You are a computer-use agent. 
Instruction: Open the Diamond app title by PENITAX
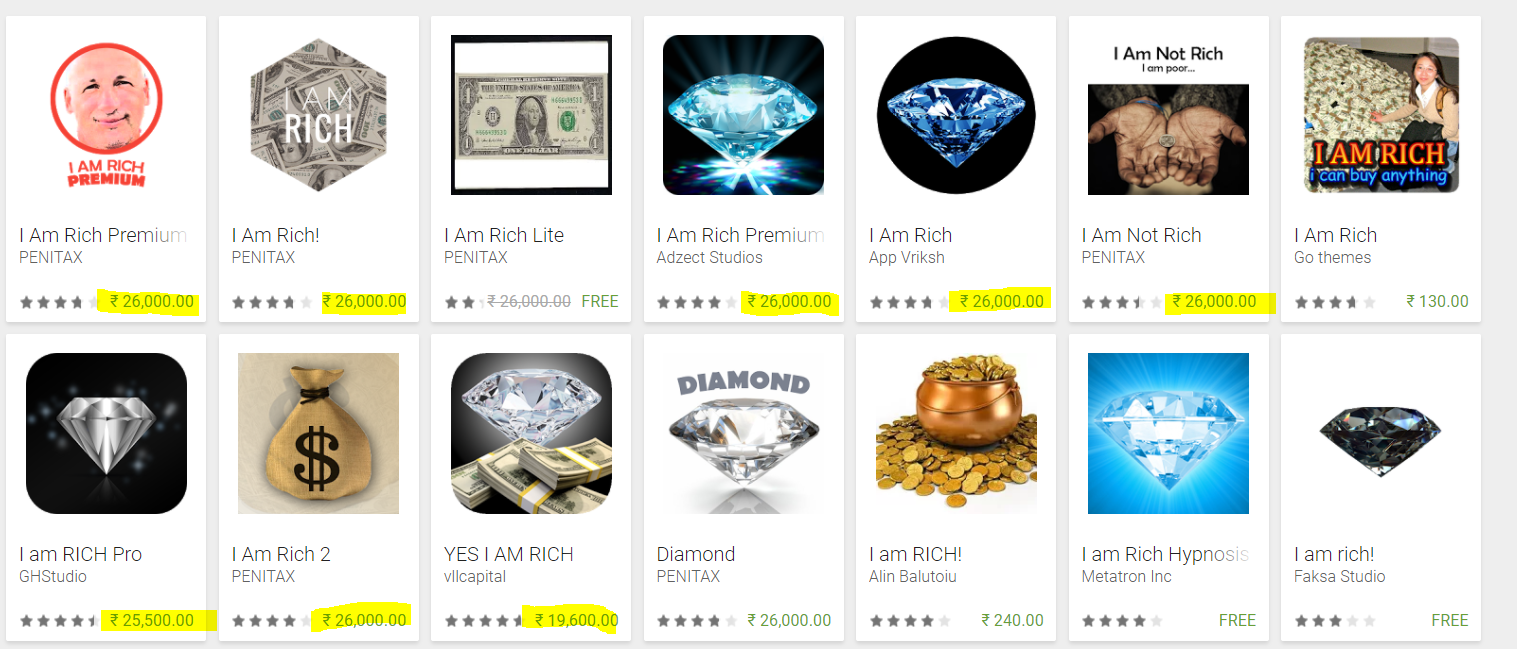pyautogui.click(x=696, y=554)
